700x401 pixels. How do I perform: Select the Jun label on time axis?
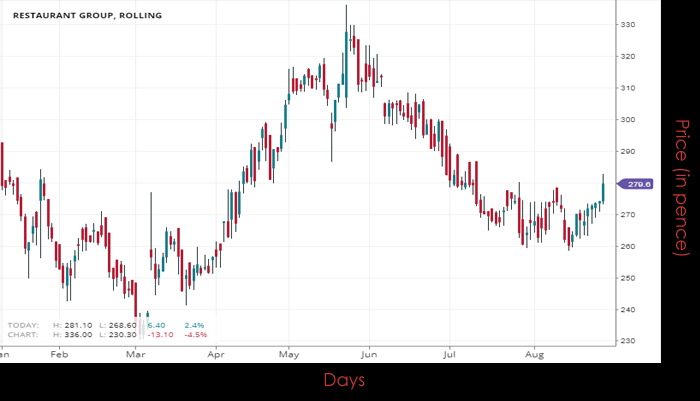click(x=369, y=354)
